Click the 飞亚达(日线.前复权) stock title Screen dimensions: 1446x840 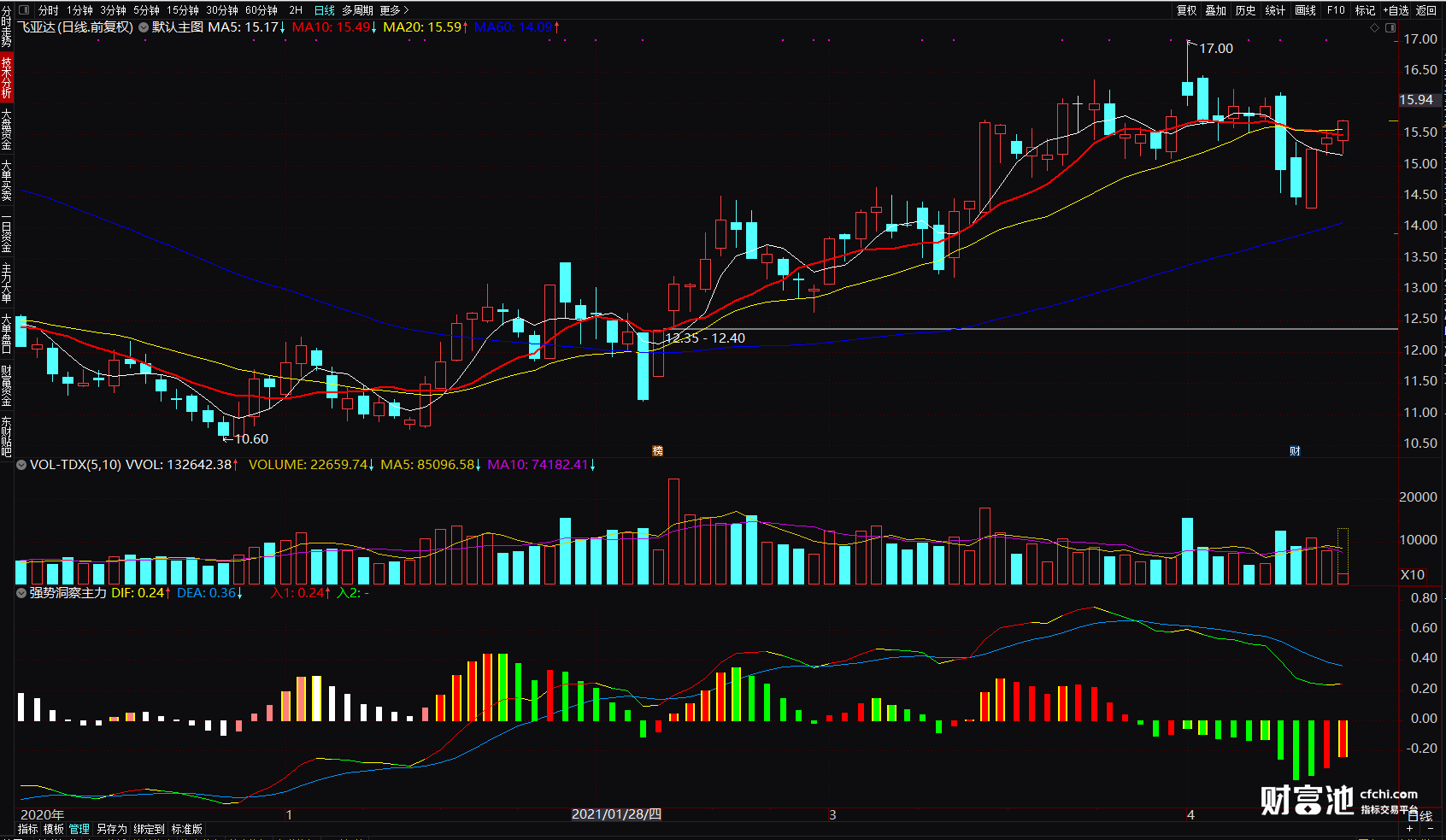coord(75,27)
